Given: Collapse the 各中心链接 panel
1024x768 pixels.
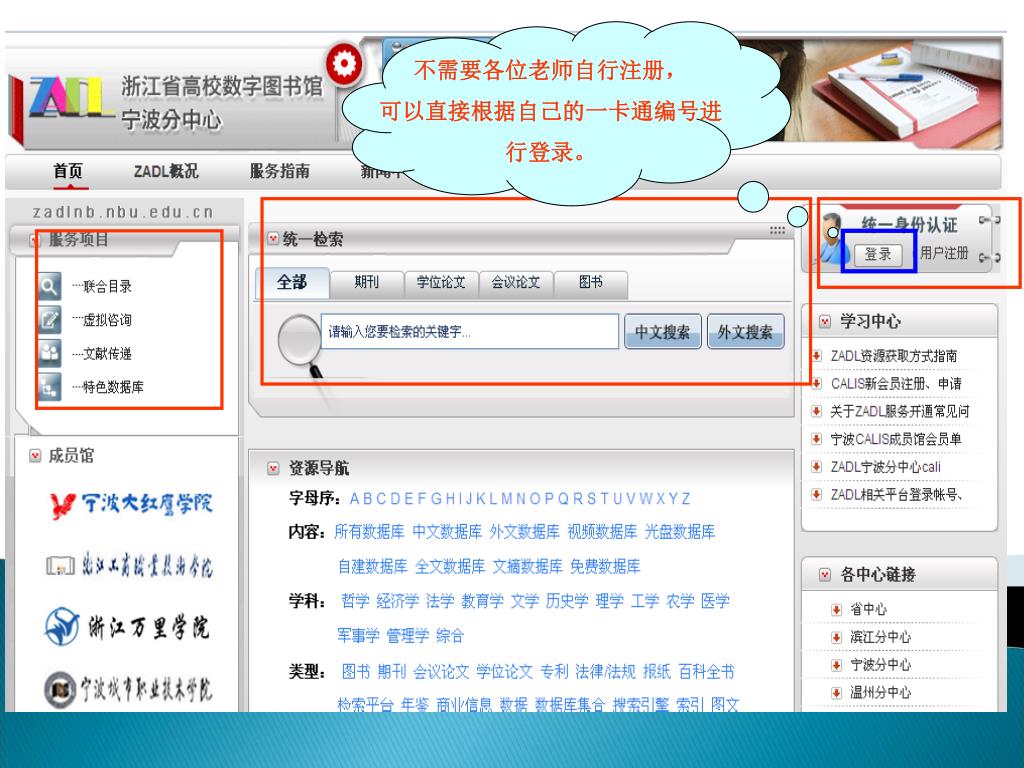Looking at the screenshot, I should [x=825, y=575].
